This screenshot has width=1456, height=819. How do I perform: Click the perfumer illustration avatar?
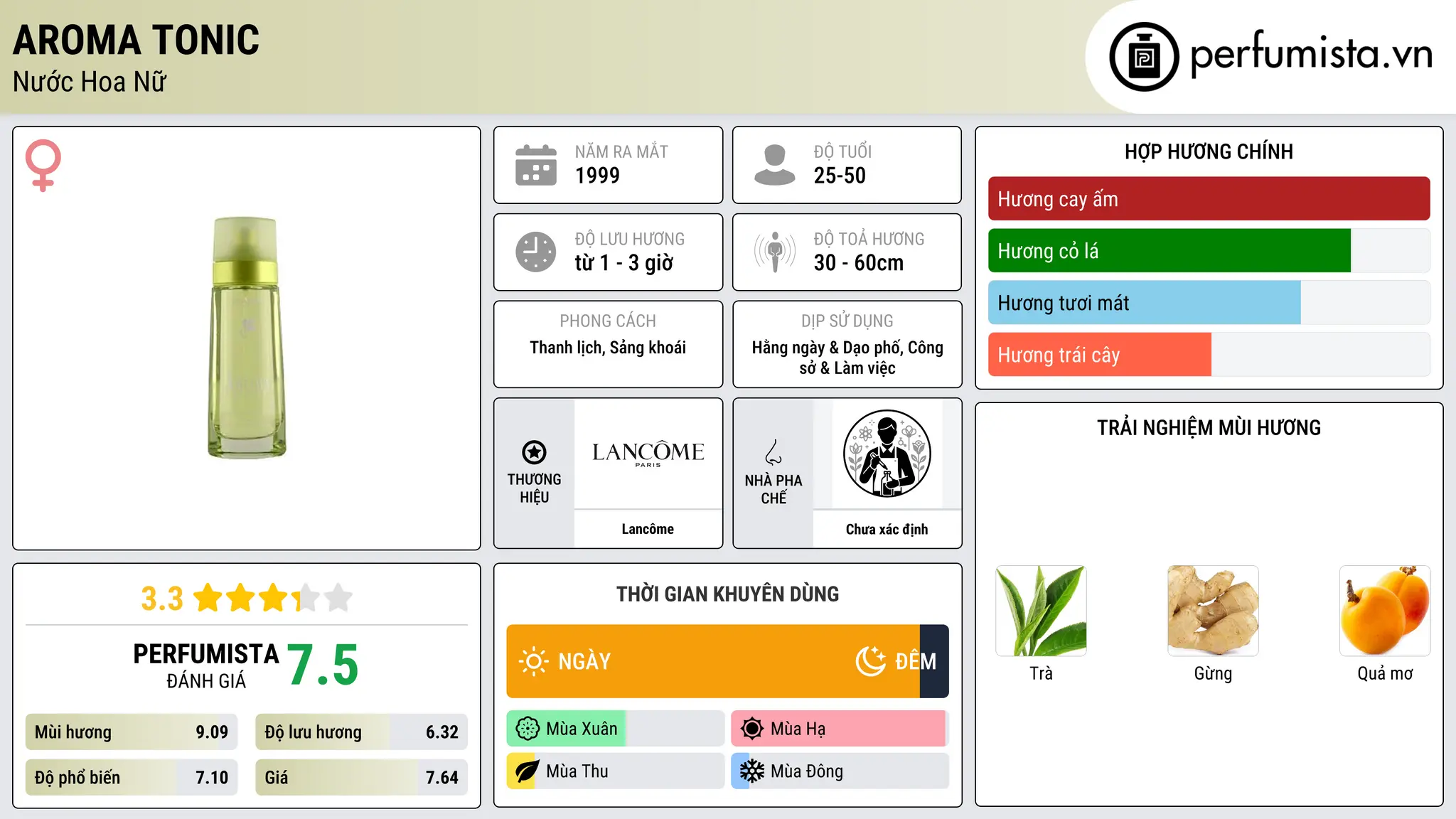(x=887, y=454)
